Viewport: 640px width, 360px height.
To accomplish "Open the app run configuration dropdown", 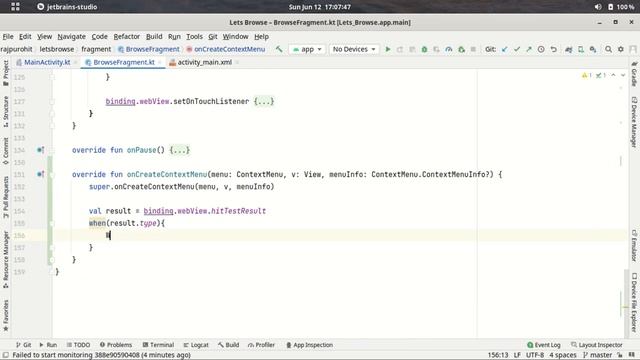I will 307,49.
